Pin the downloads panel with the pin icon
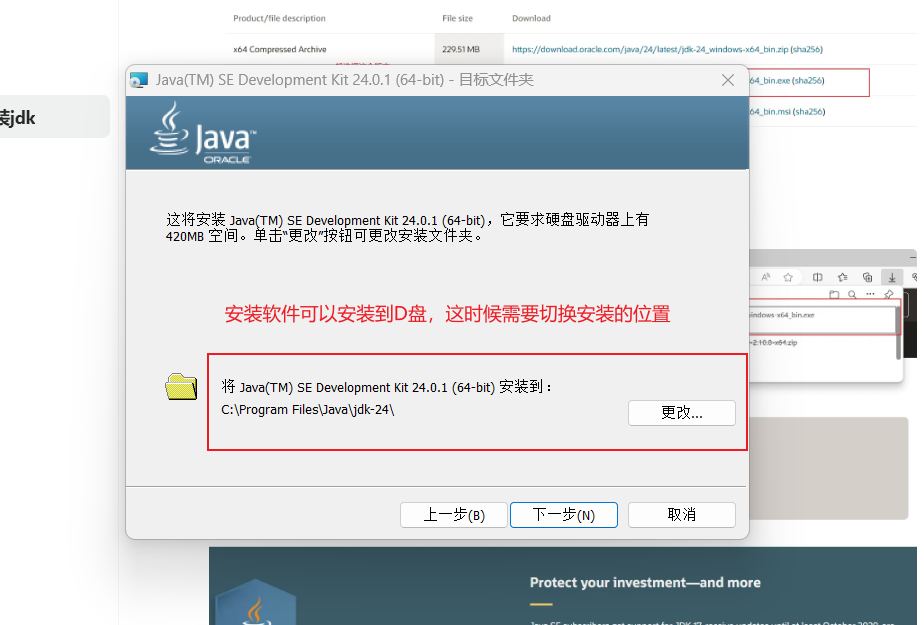Screen dimensions: 924x625 (x=890, y=293)
